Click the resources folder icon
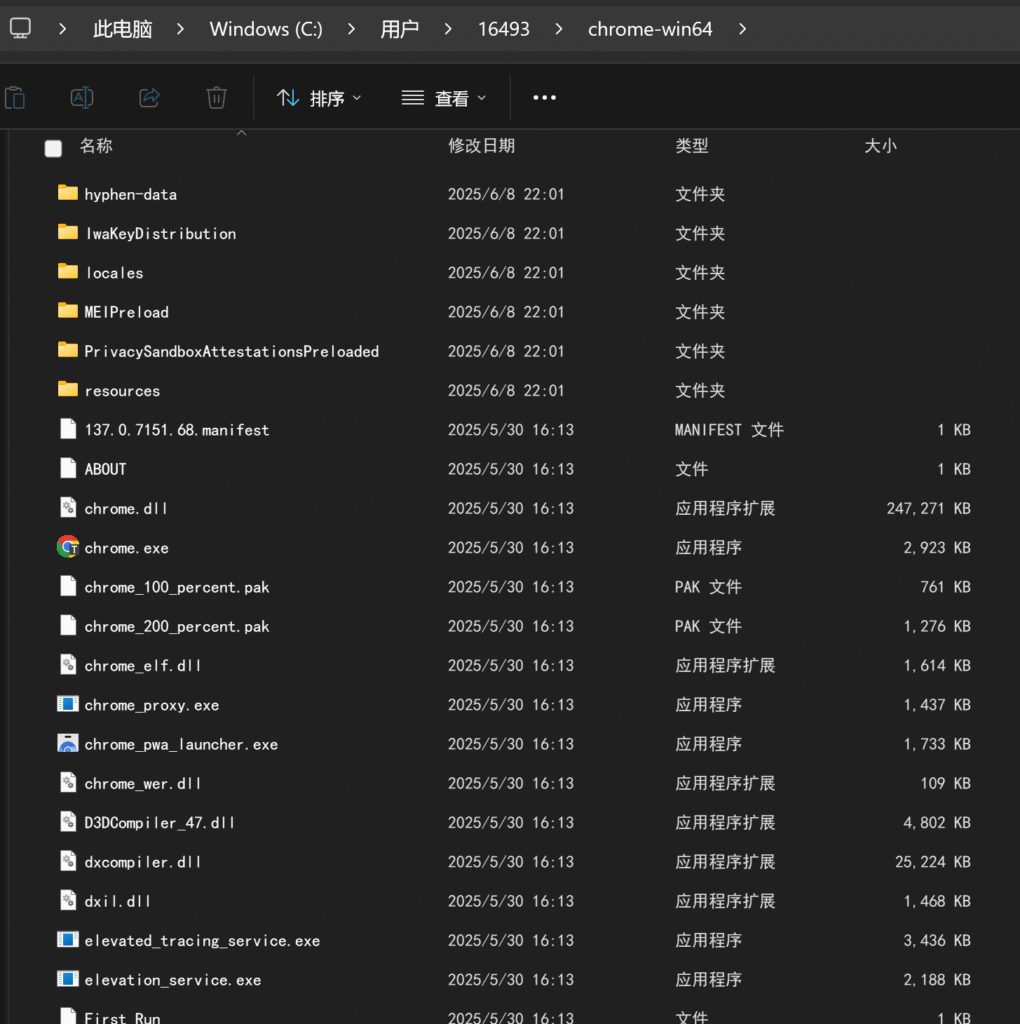The width and height of the screenshot is (1020, 1024). click(x=68, y=389)
